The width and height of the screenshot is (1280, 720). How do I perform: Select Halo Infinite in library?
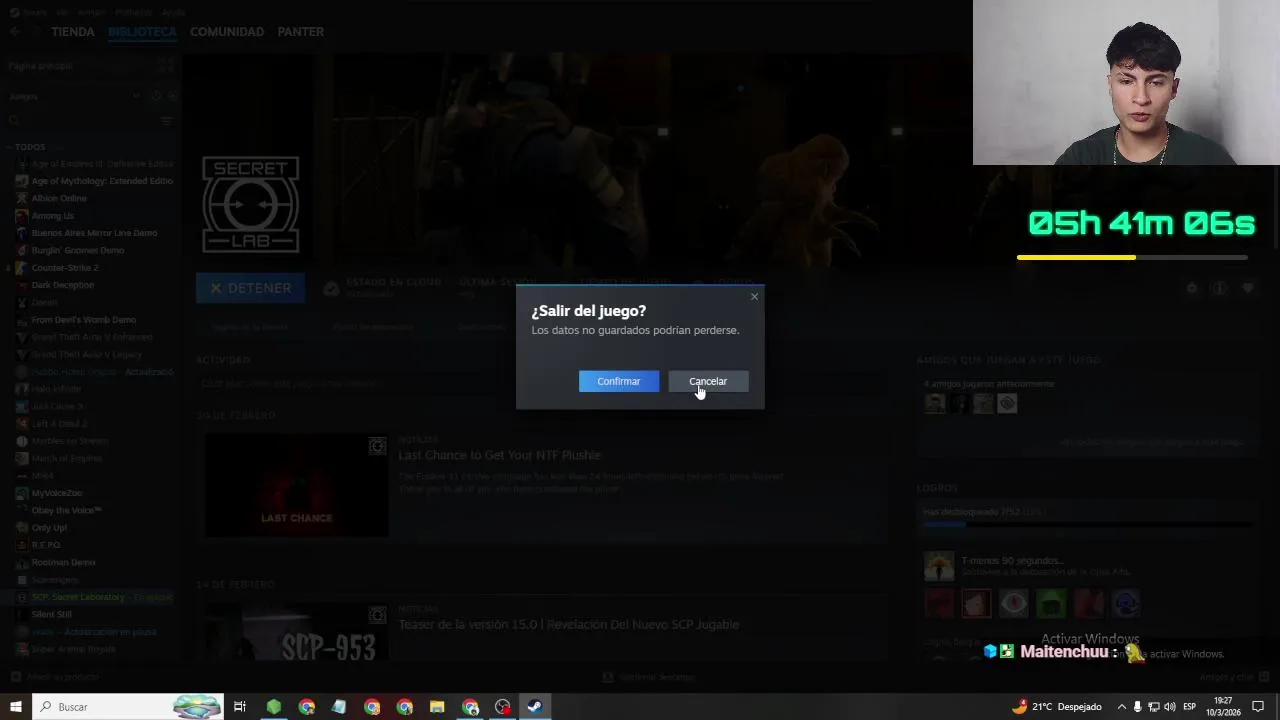56,389
